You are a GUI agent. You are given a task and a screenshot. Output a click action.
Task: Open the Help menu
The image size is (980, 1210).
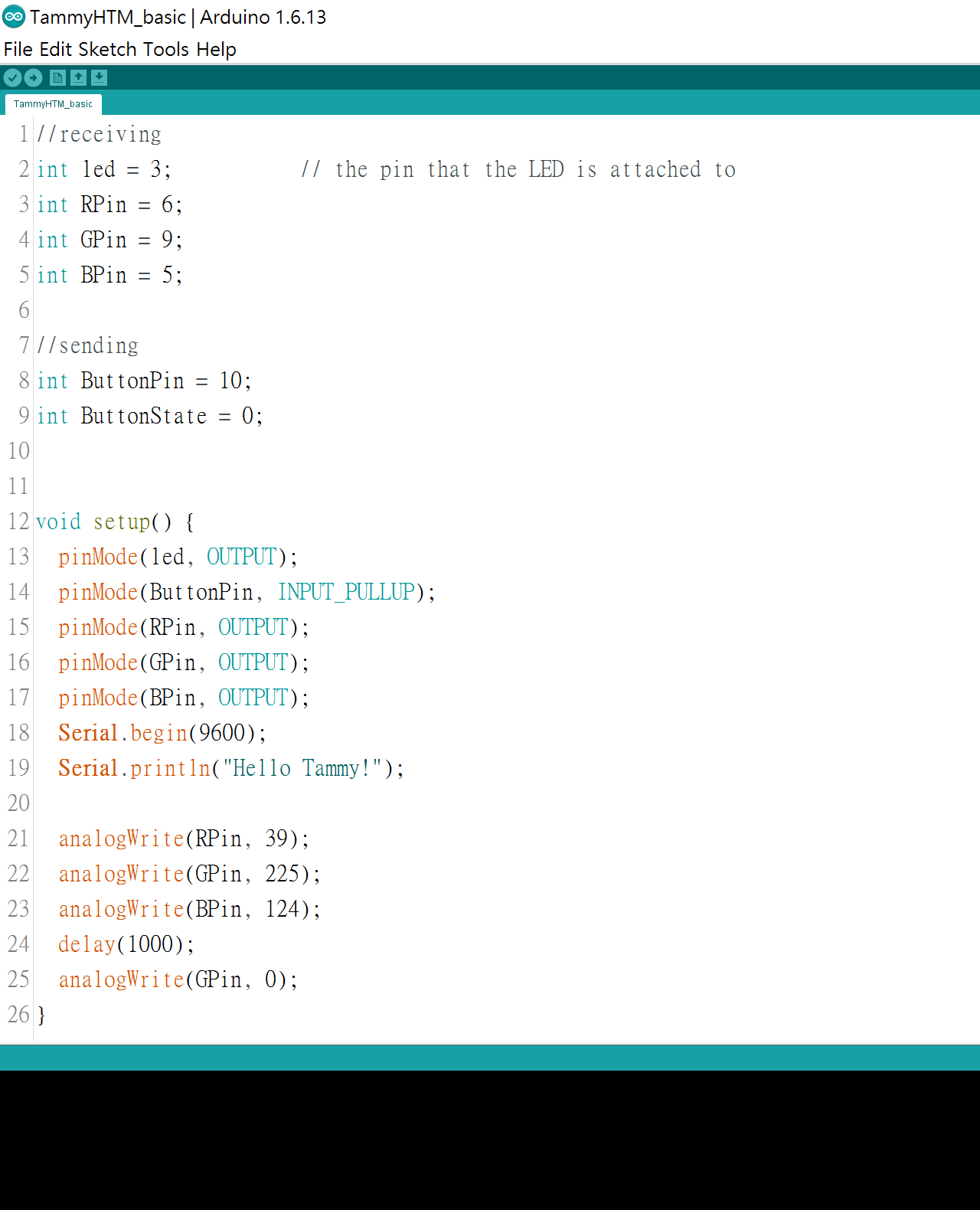point(216,49)
